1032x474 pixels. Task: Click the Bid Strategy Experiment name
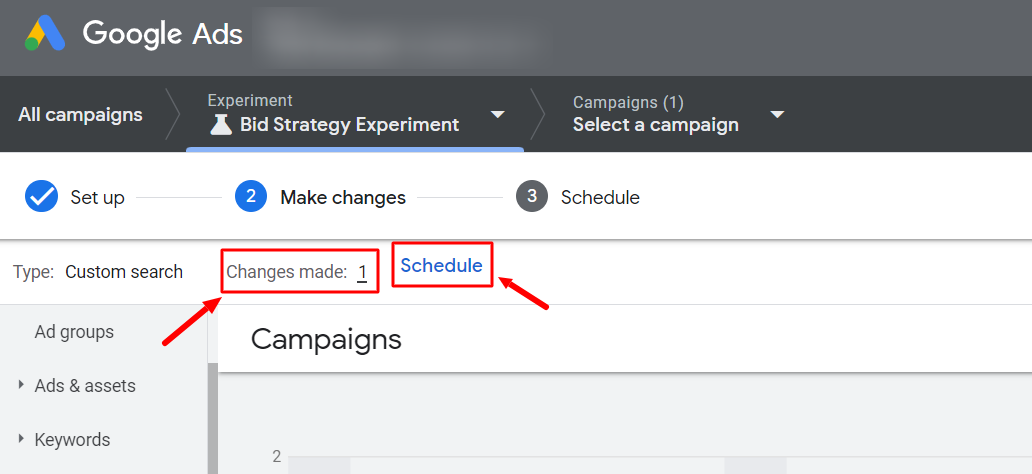(349, 124)
